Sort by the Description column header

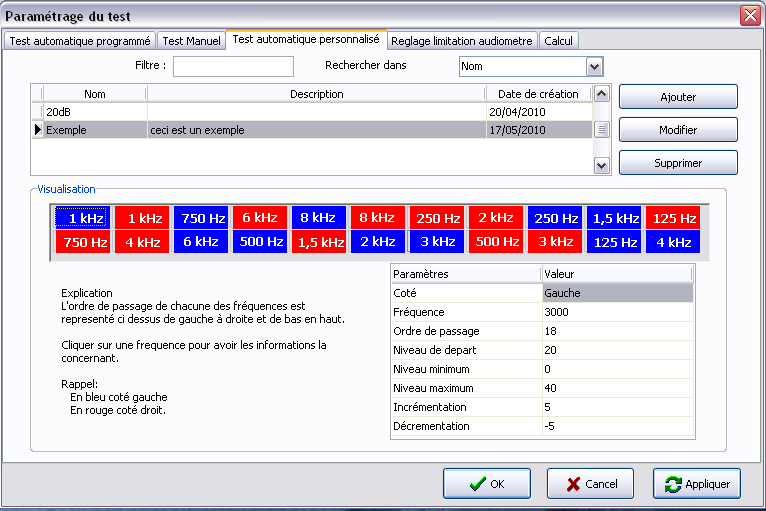click(317, 94)
